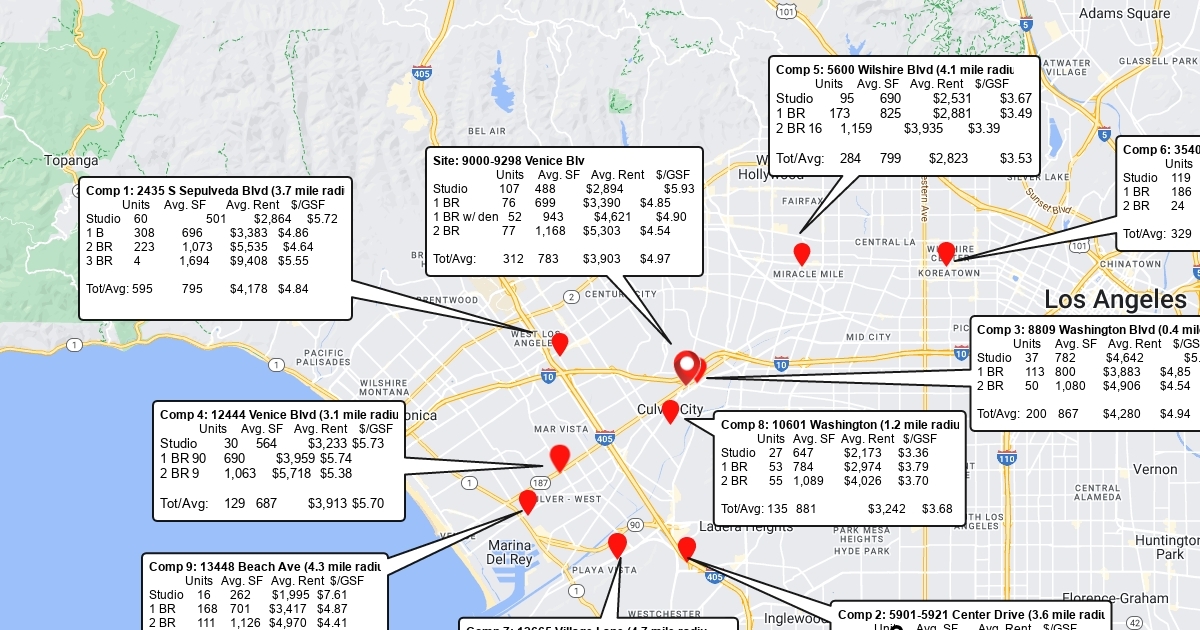Select the Comp 8 Washington callout box
Screen dimensions: 1200x630
[839, 467]
